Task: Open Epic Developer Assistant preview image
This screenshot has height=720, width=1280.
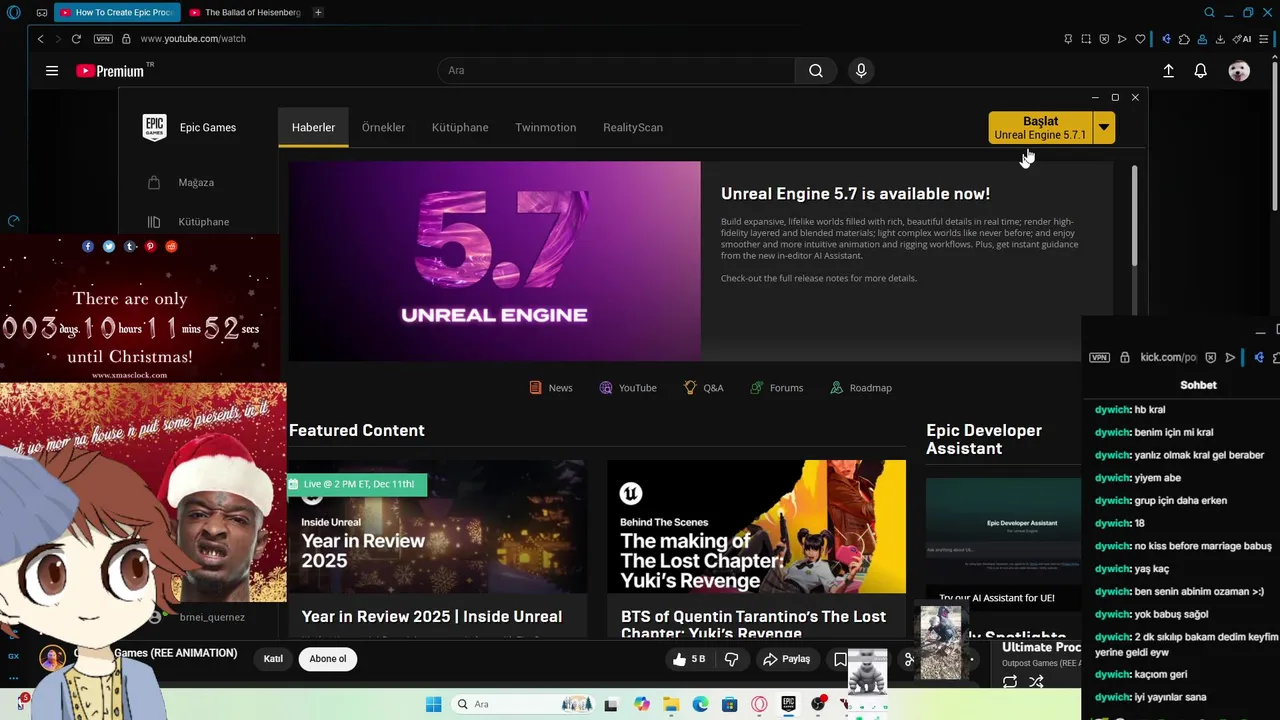Action: point(1003,530)
